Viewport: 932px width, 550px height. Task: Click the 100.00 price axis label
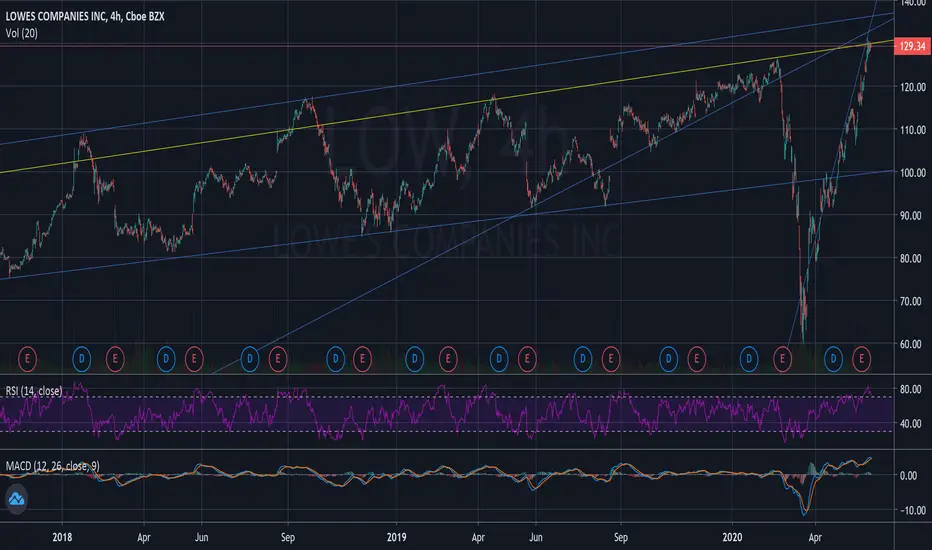point(912,172)
